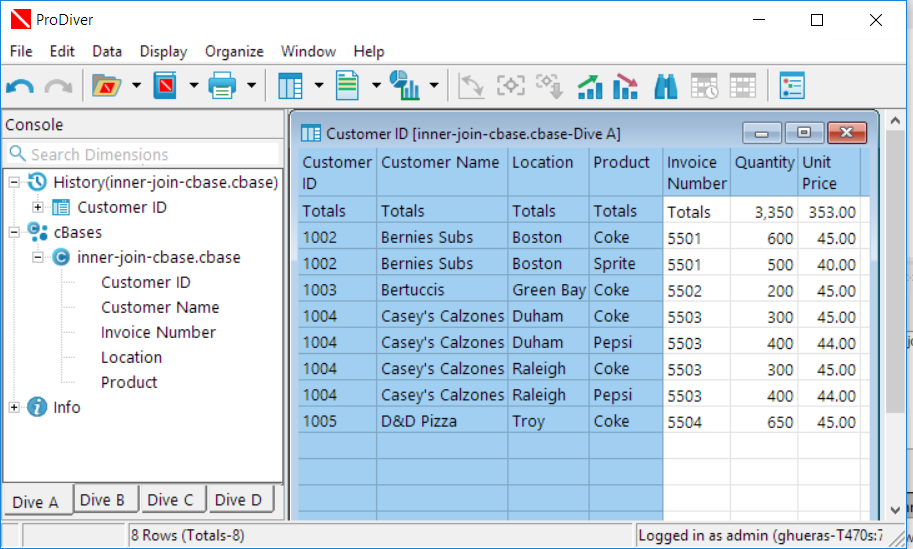The width and height of the screenshot is (913, 549).
Task: Click the grayed table grid toolbar icon
Action: (x=742, y=86)
